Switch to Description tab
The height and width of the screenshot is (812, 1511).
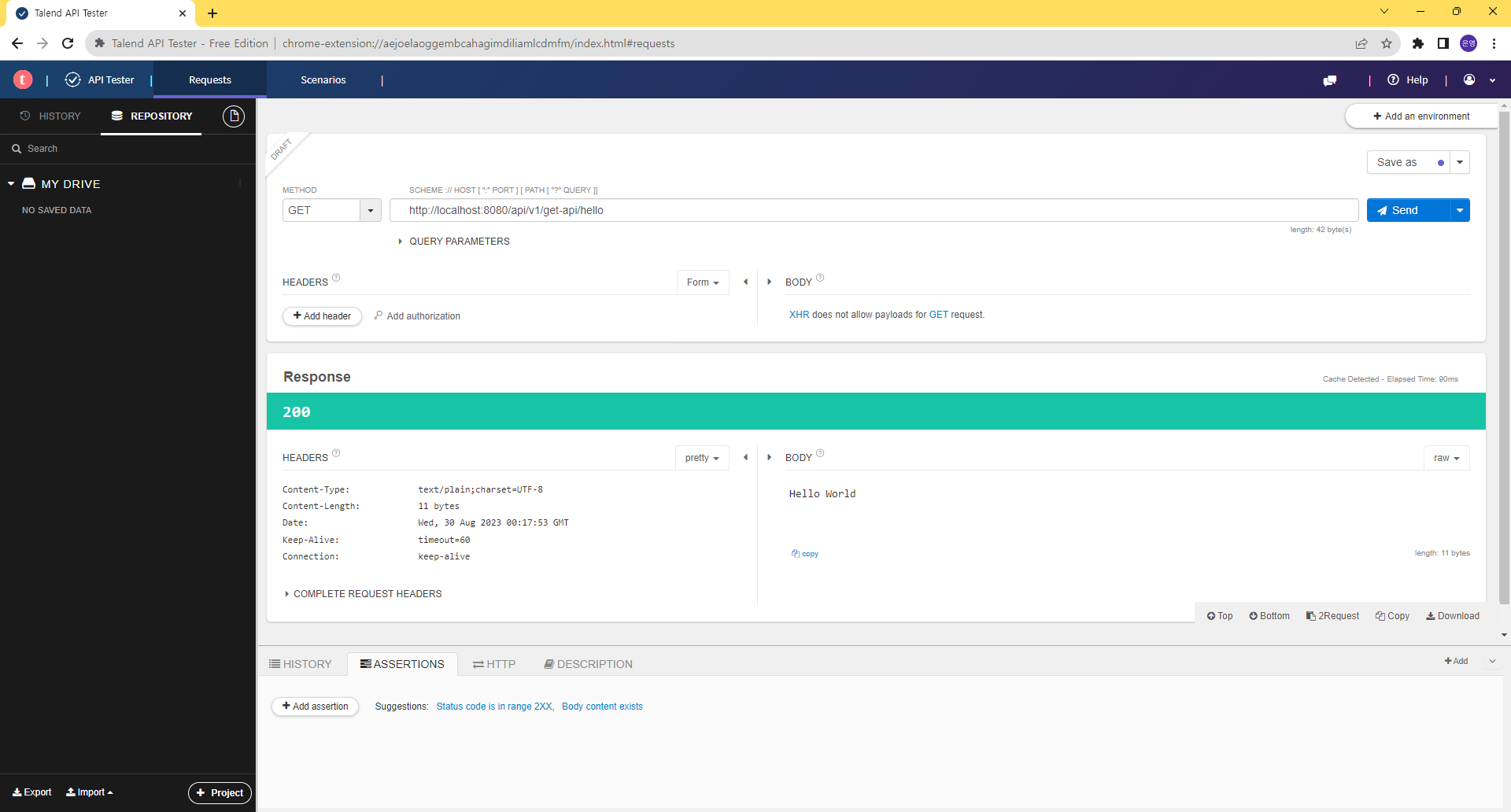click(x=588, y=664)
